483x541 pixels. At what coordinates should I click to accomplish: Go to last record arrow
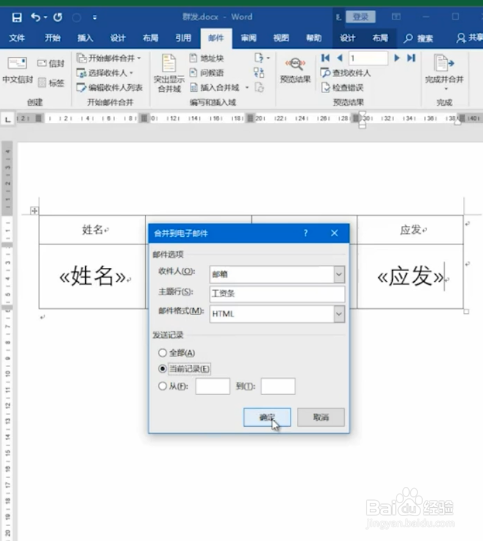[411, 58]
